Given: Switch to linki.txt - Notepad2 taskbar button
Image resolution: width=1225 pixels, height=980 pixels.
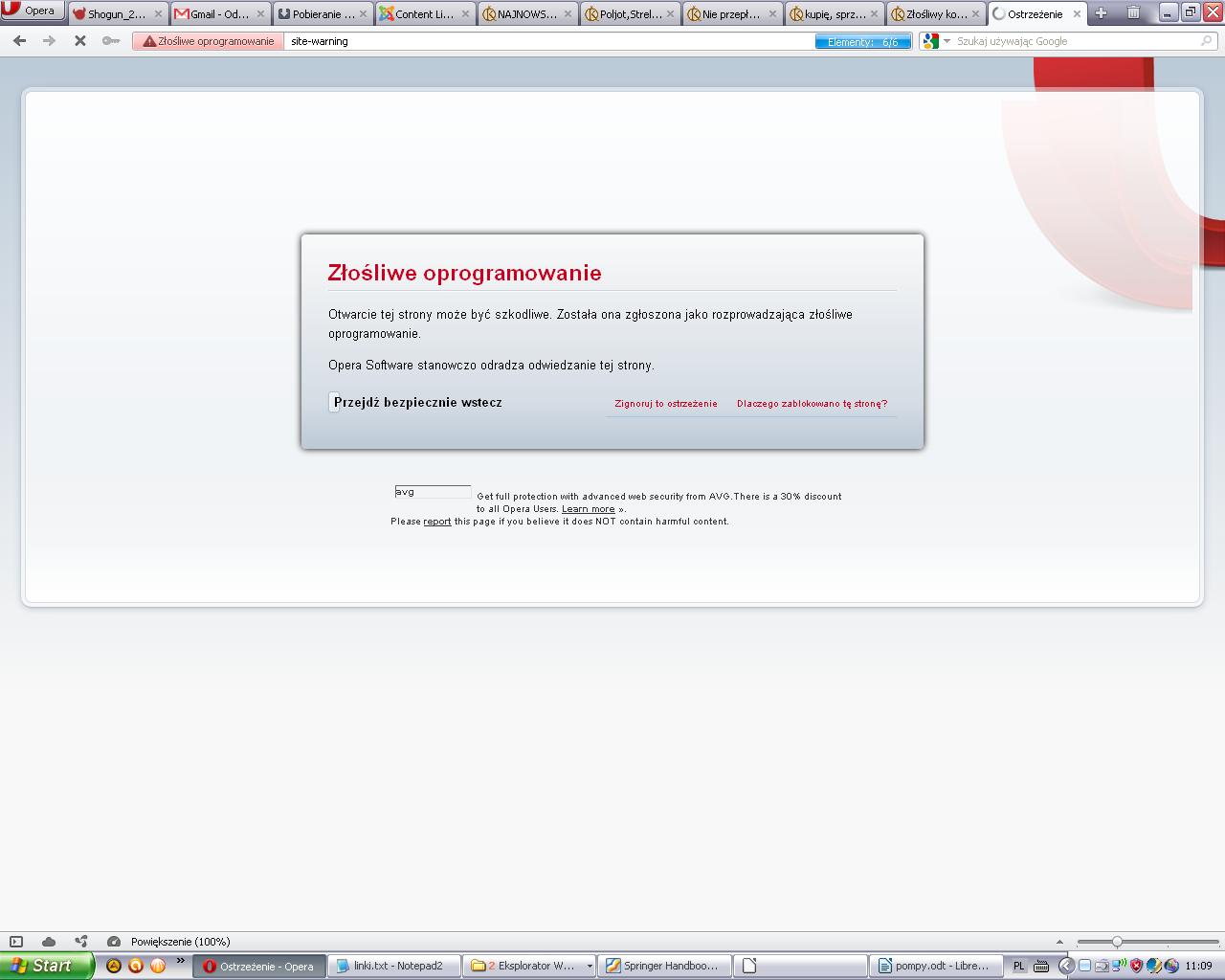Looking at the screenshot, I should click(394, 966).
